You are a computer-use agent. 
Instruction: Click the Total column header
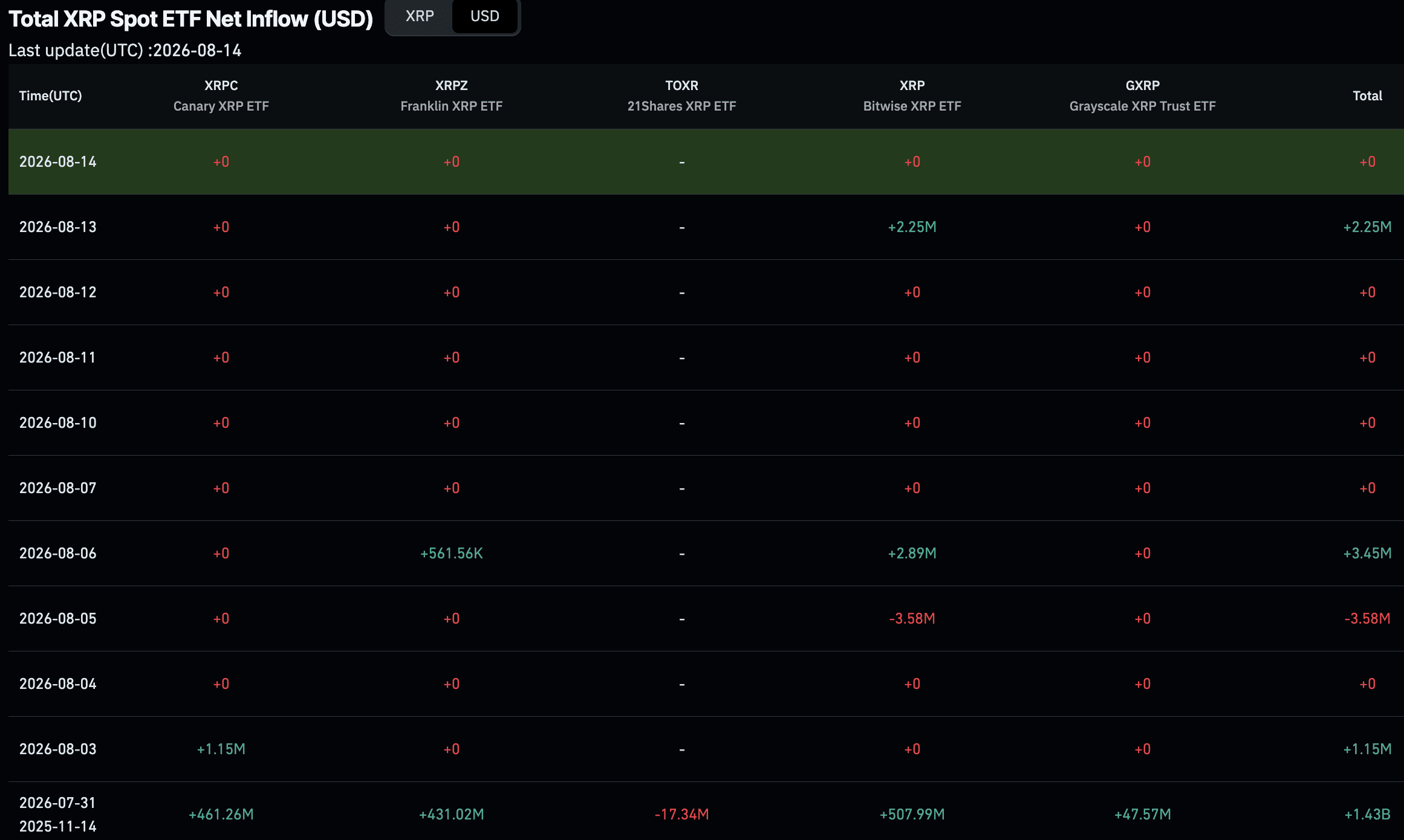1368,95
